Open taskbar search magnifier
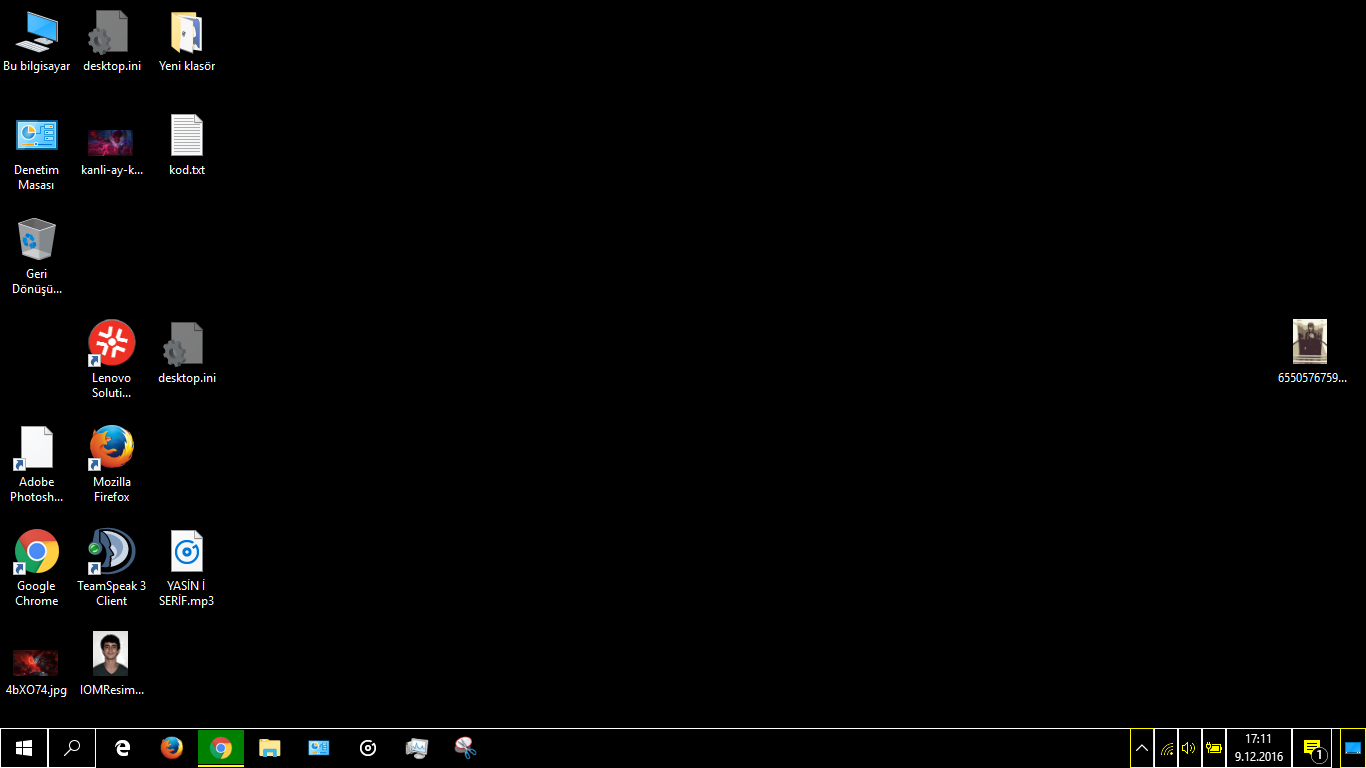This screenshot has width=1366, height=768. 72,748
